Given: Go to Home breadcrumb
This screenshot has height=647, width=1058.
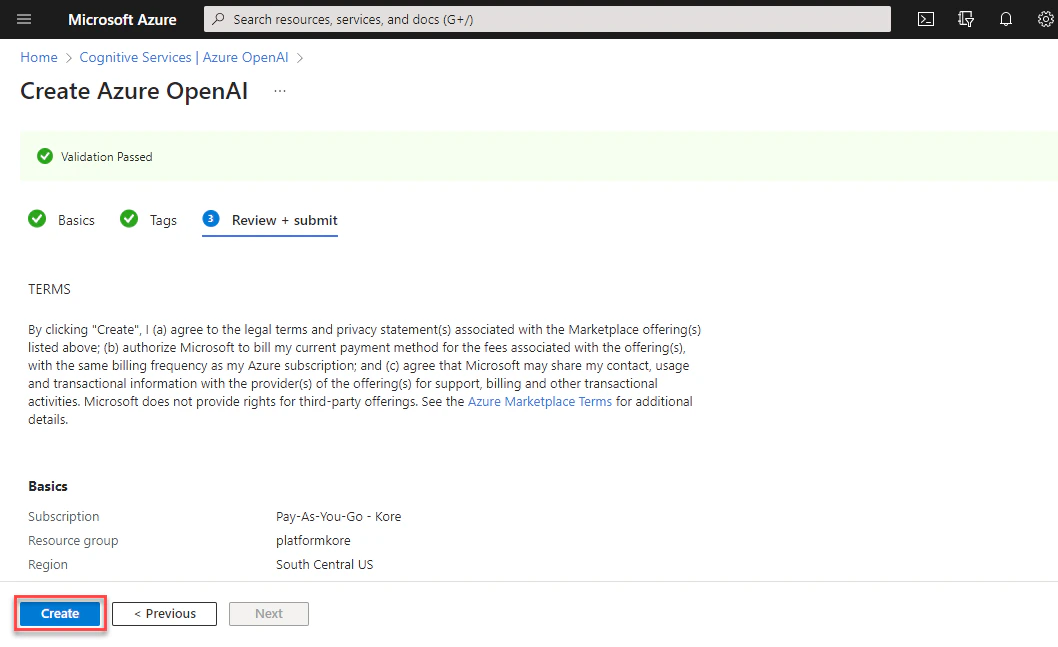Looking at the screenshot, I should click(x=38, y=57).
